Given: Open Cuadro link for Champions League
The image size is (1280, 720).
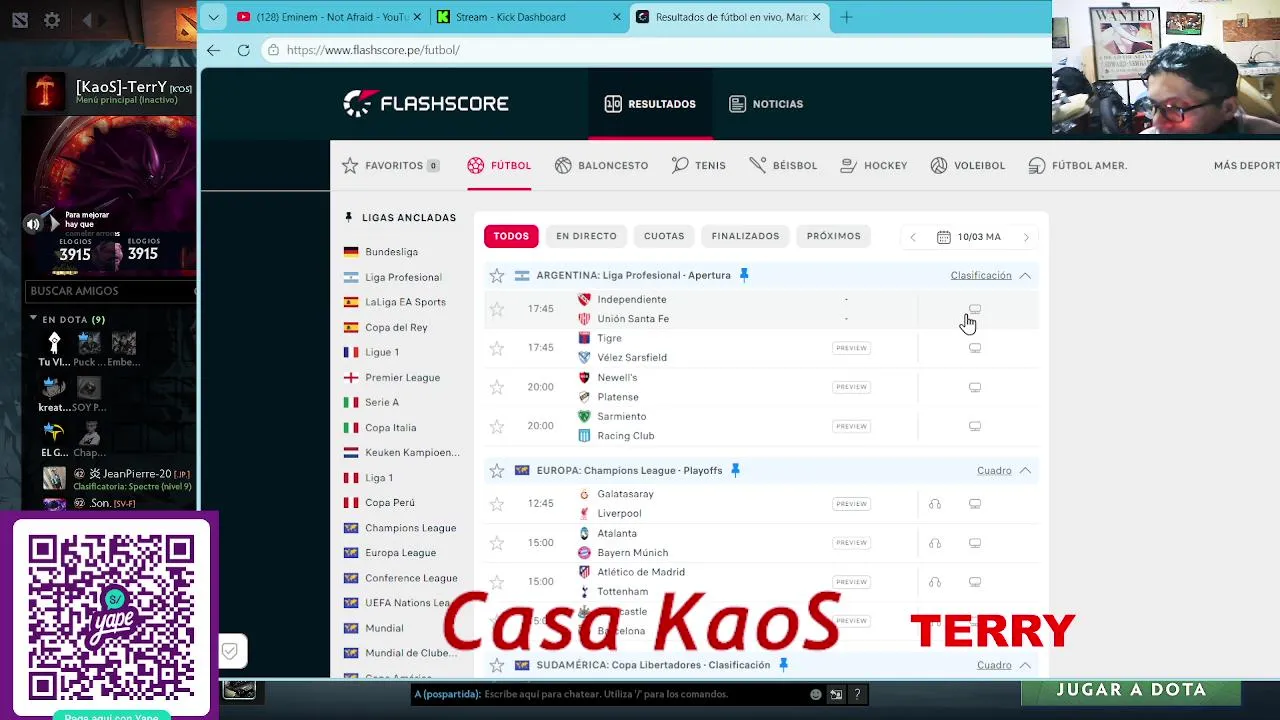Looking at the screenshot, I should tap(994, 470).
